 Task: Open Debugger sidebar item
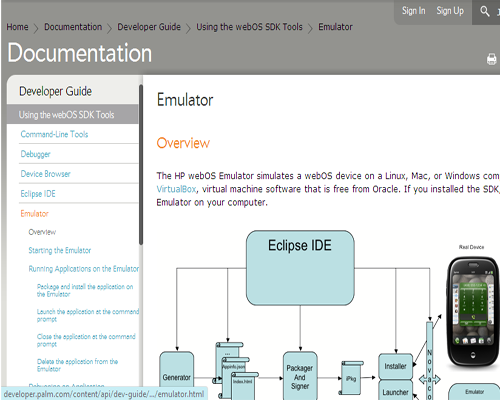click(x=35, y=154)
